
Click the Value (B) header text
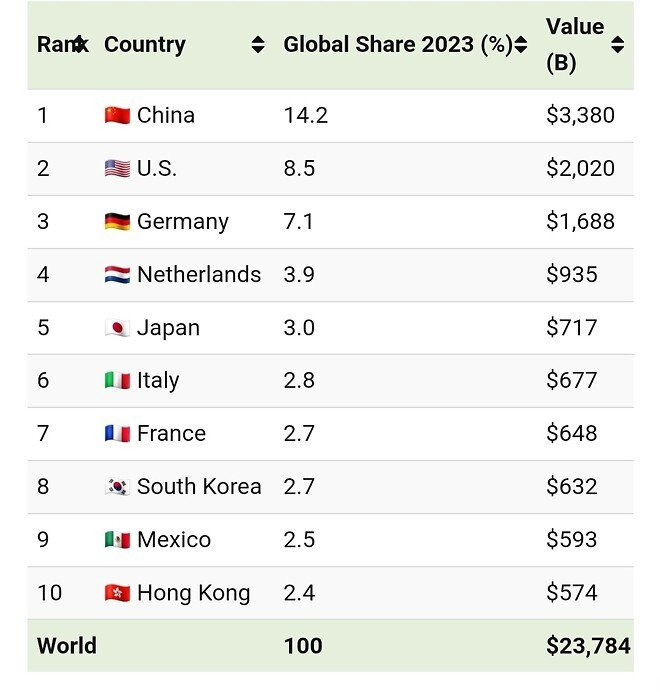(x=574, y=45)
